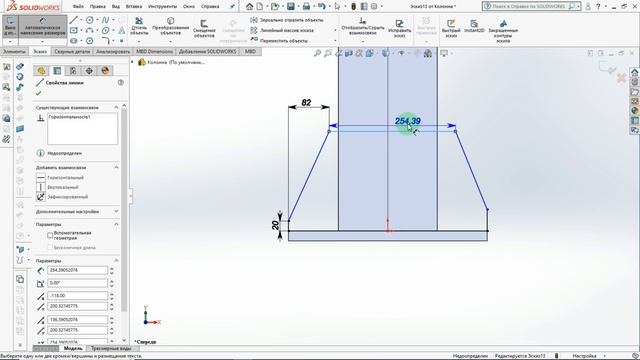Click the Home icon in title toolbar
640x360 pixels.
click(x=249, y=7)
